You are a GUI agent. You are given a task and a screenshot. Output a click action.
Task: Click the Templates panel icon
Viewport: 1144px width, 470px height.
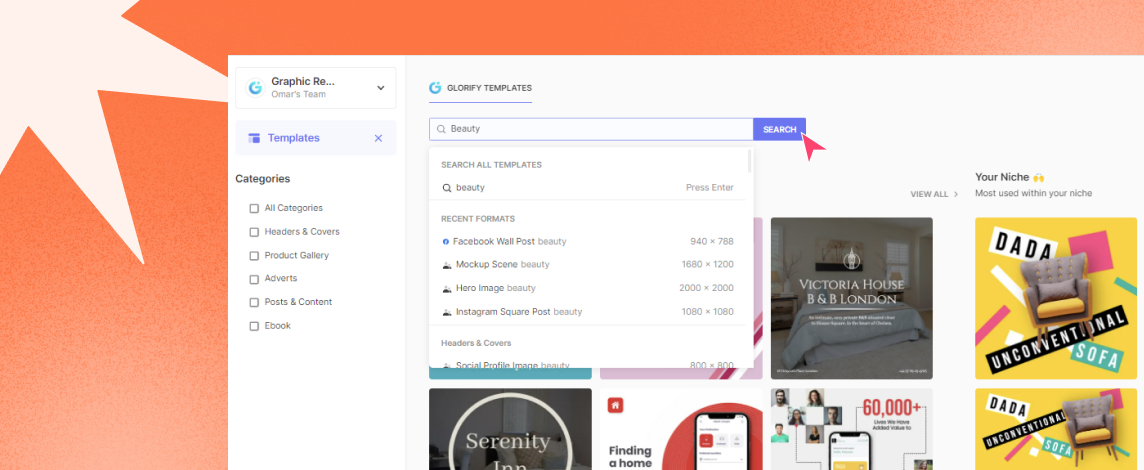point(254,138)
